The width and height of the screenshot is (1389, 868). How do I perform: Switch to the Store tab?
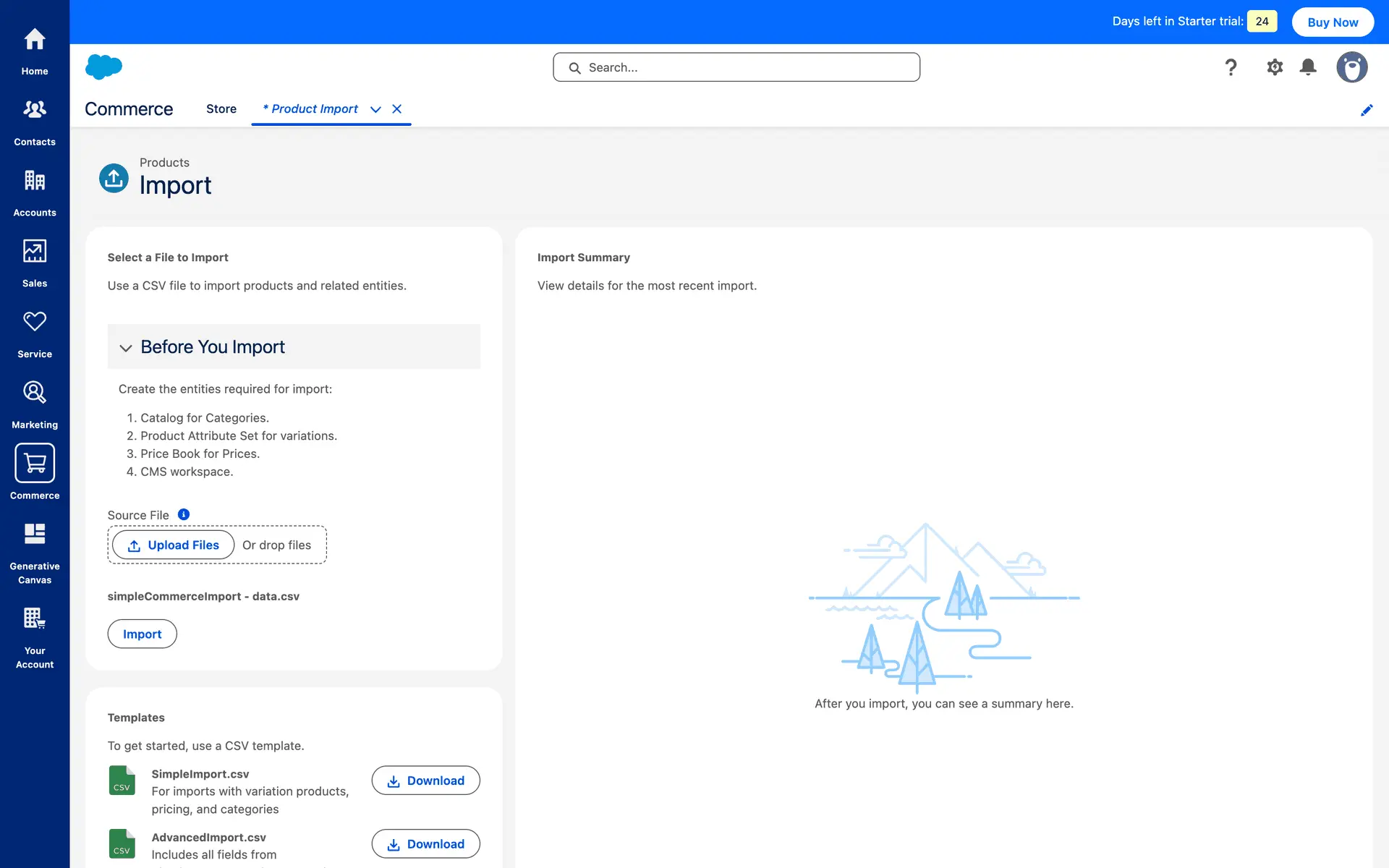tap(221, 109)
